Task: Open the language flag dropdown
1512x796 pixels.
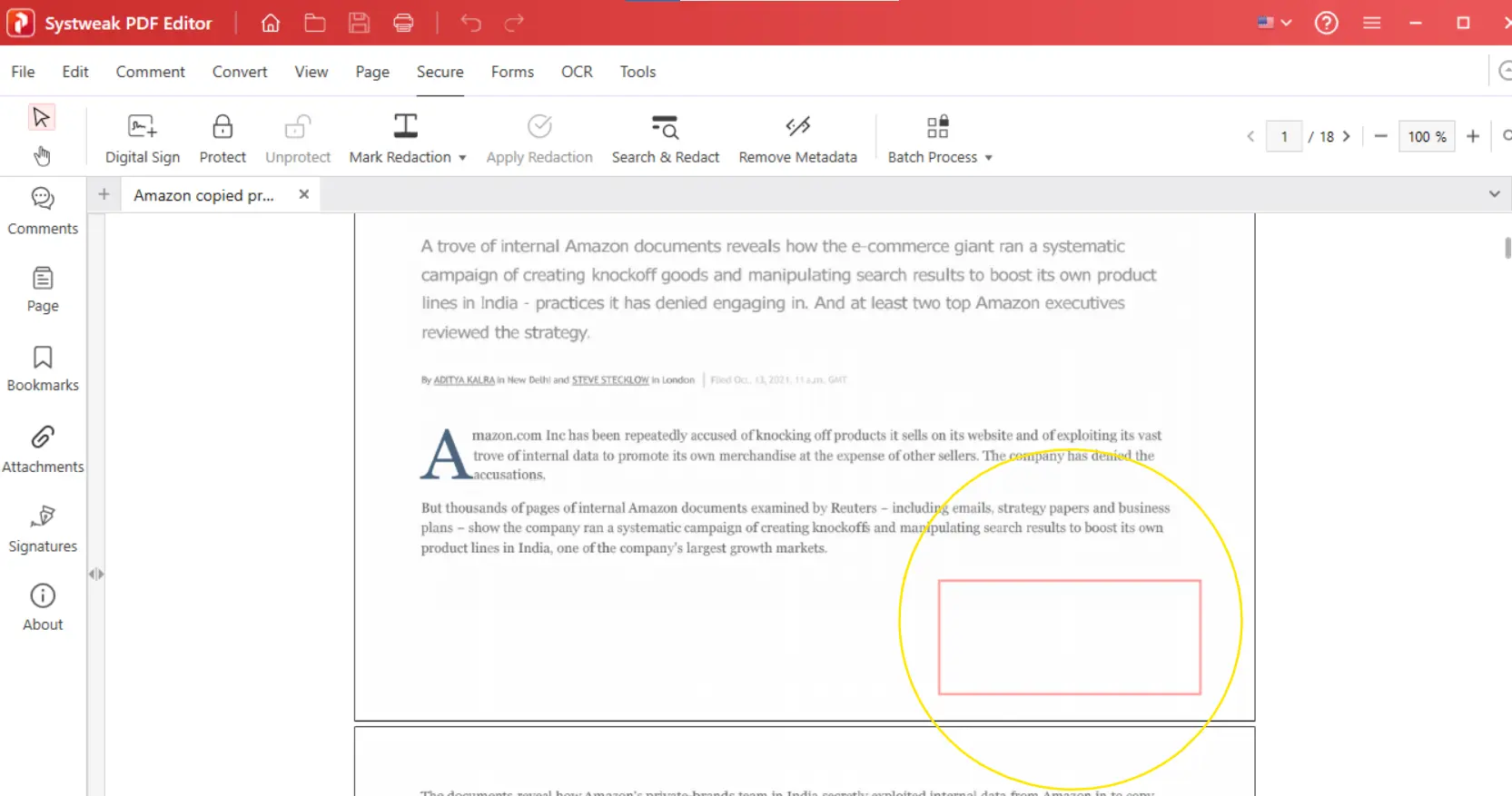Action: click(x=1274, y=23)
